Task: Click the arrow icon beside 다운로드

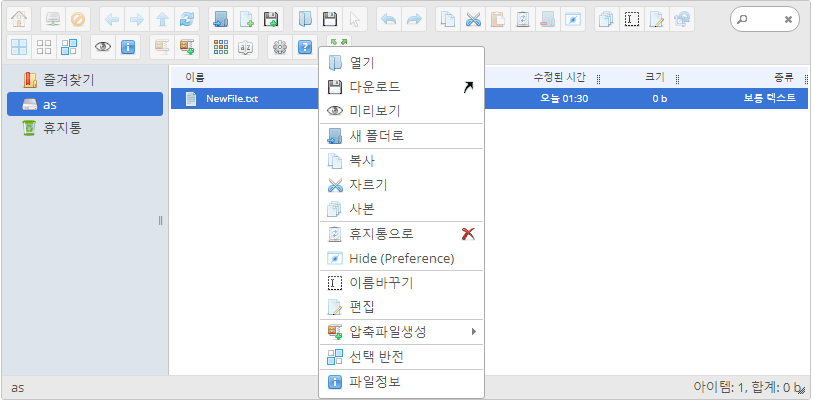Action: pos(468,87)
